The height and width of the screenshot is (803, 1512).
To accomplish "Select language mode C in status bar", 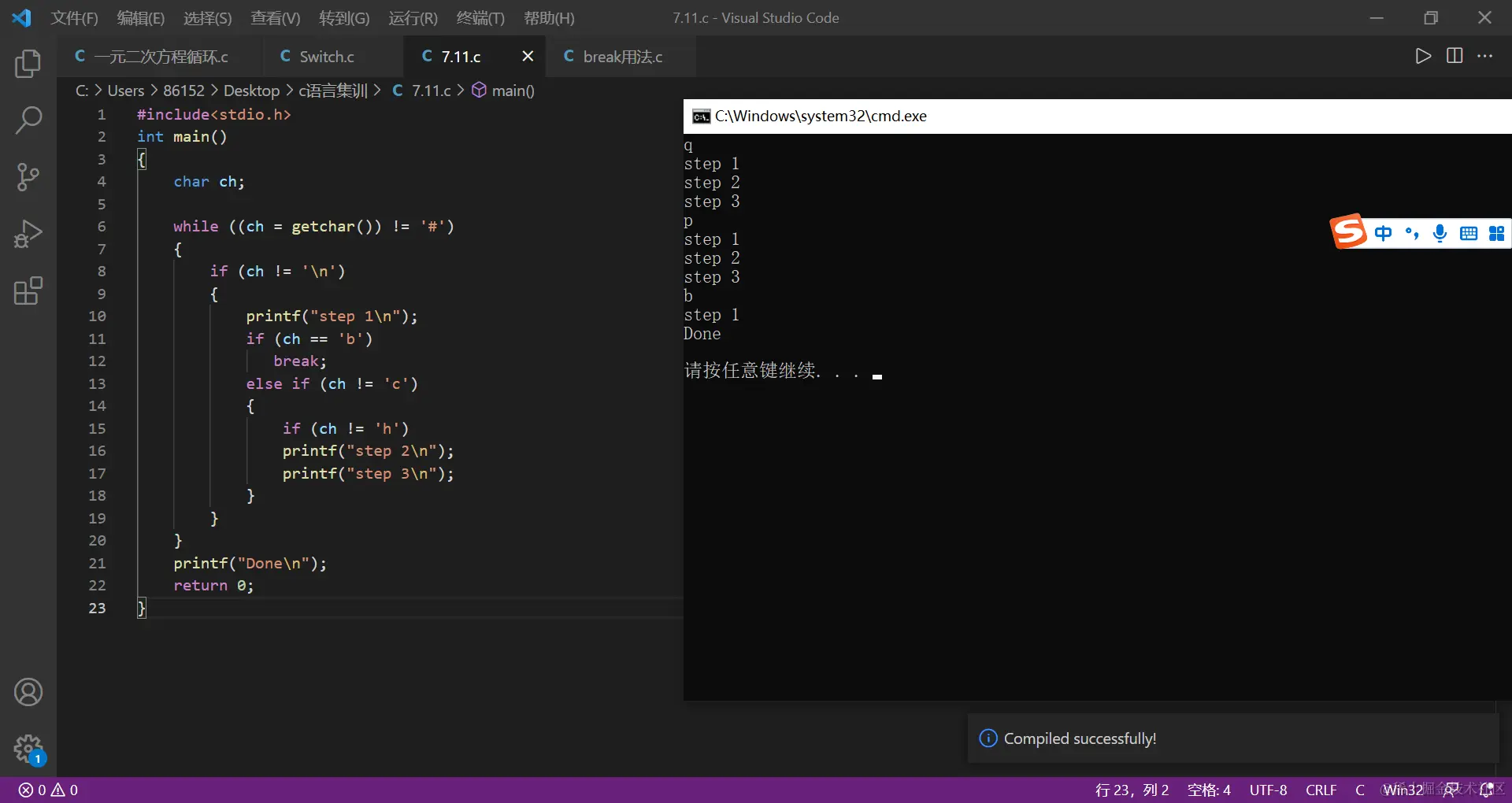I will [x=1360, y=790].
